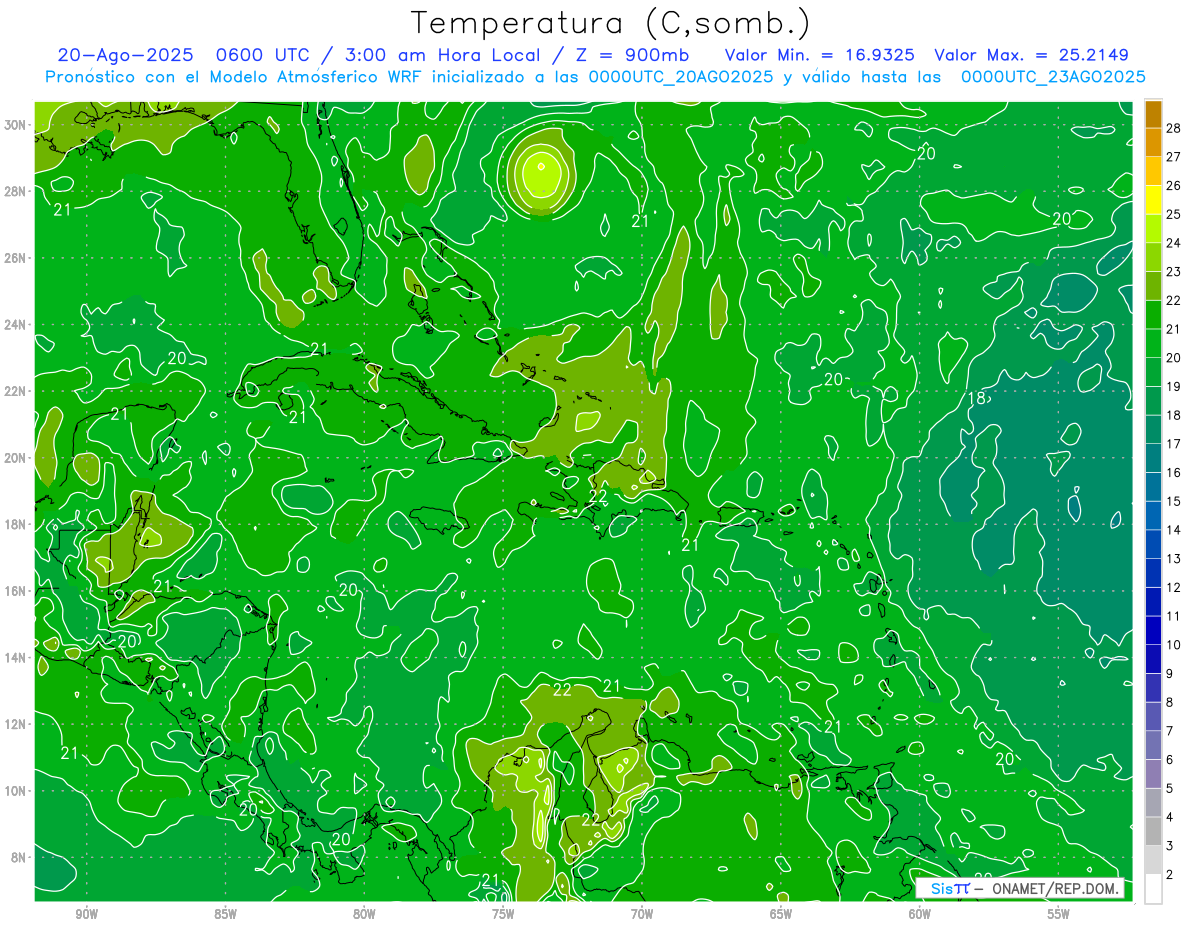Click the 5 label on the color scale
The width and height of the screenshot is (1200, 927).
point(1171,788)
